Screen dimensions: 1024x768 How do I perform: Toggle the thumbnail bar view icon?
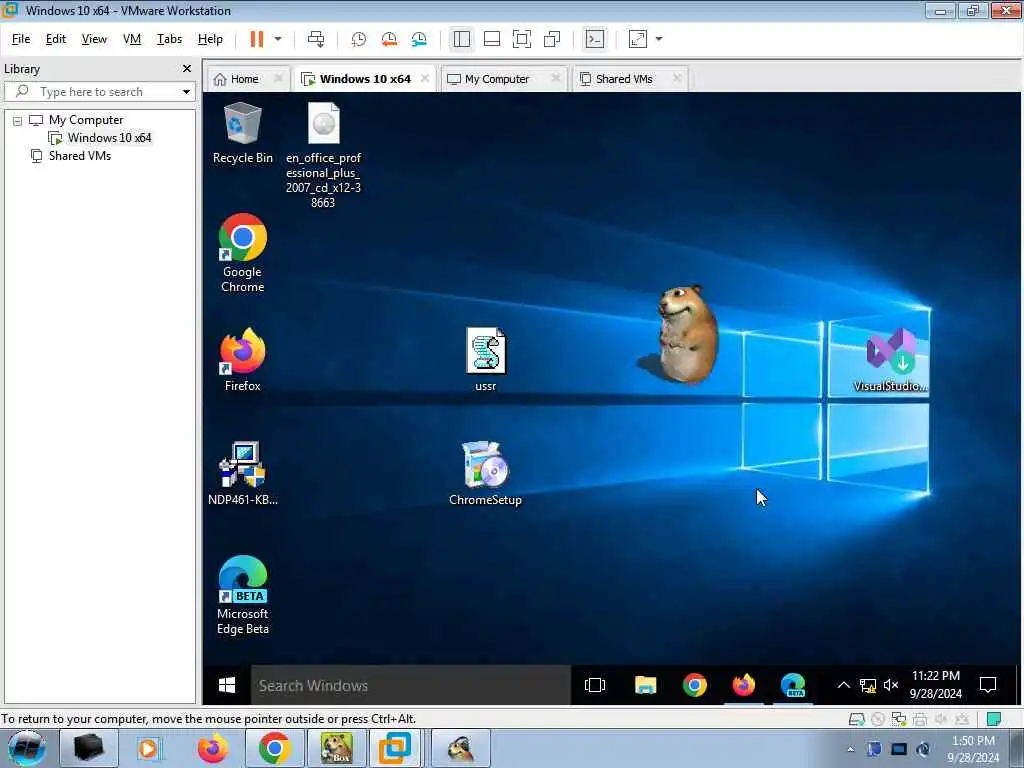click(492, 39)
